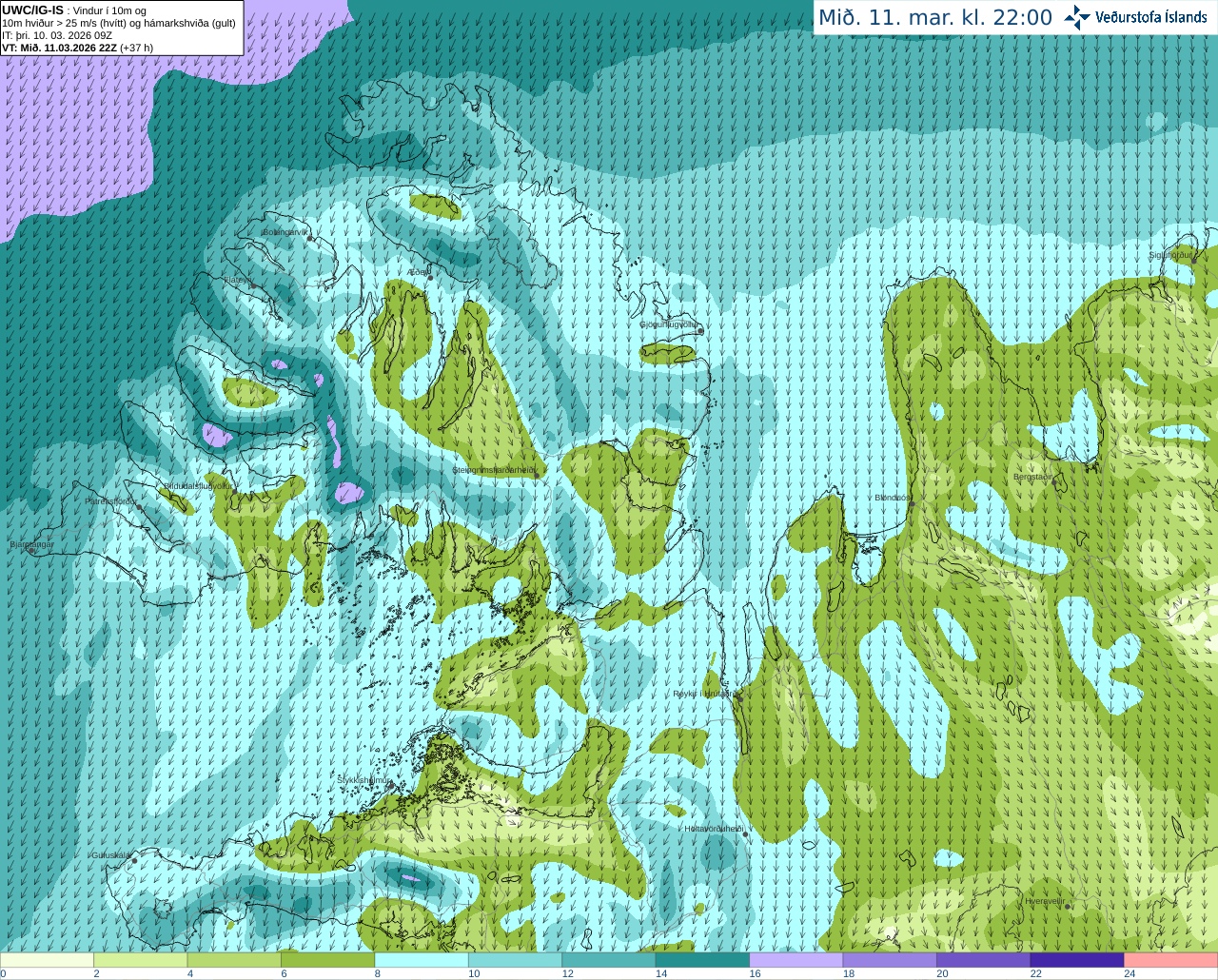Click the legend scale value '24'
The height and width of the screenshot is (980, 1218).
pos(1130,973)
